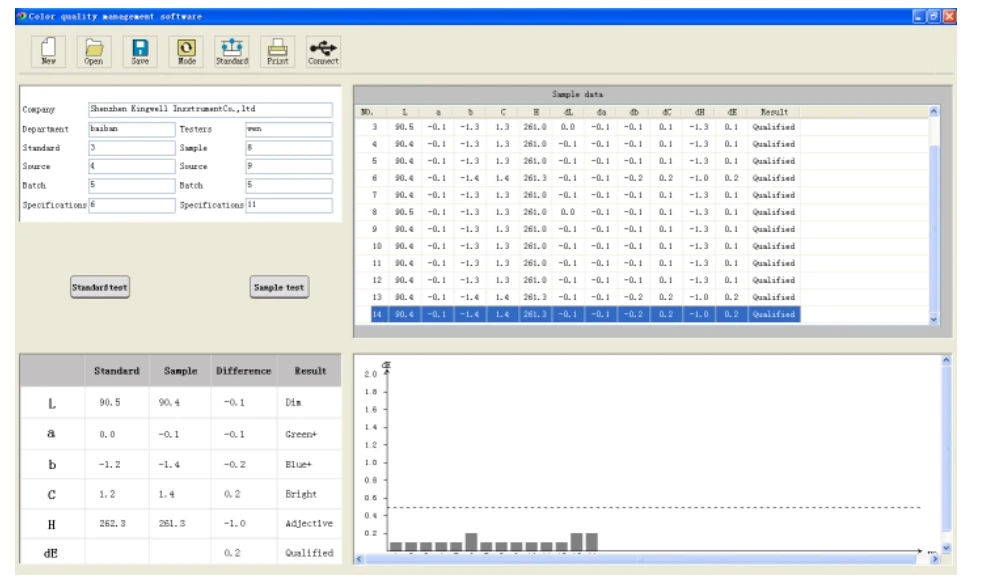Select the Mode toolbar icon
988x583 pixels.
pyautogui.click(x=186, y=52)
